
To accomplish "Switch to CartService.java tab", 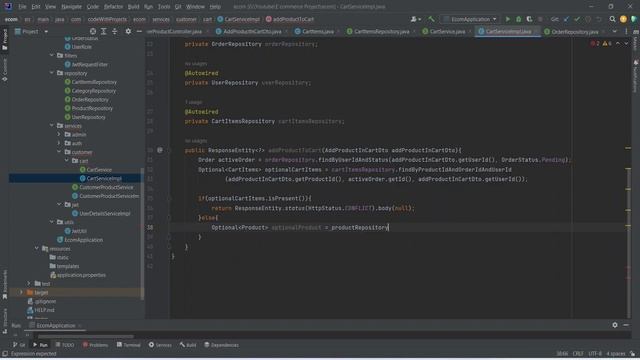I will coord(443,31).
